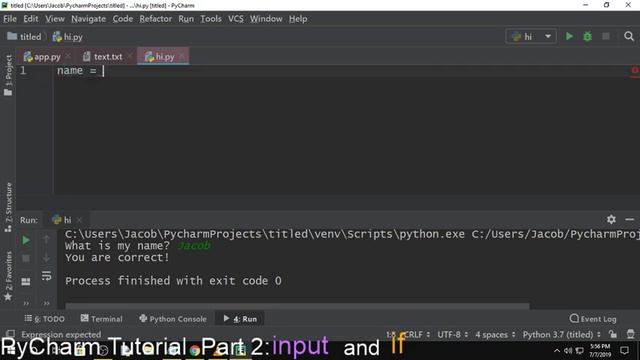Click titled breadcrumb in navigation bar
Screen dimensions: 640x360
point(24,37)
